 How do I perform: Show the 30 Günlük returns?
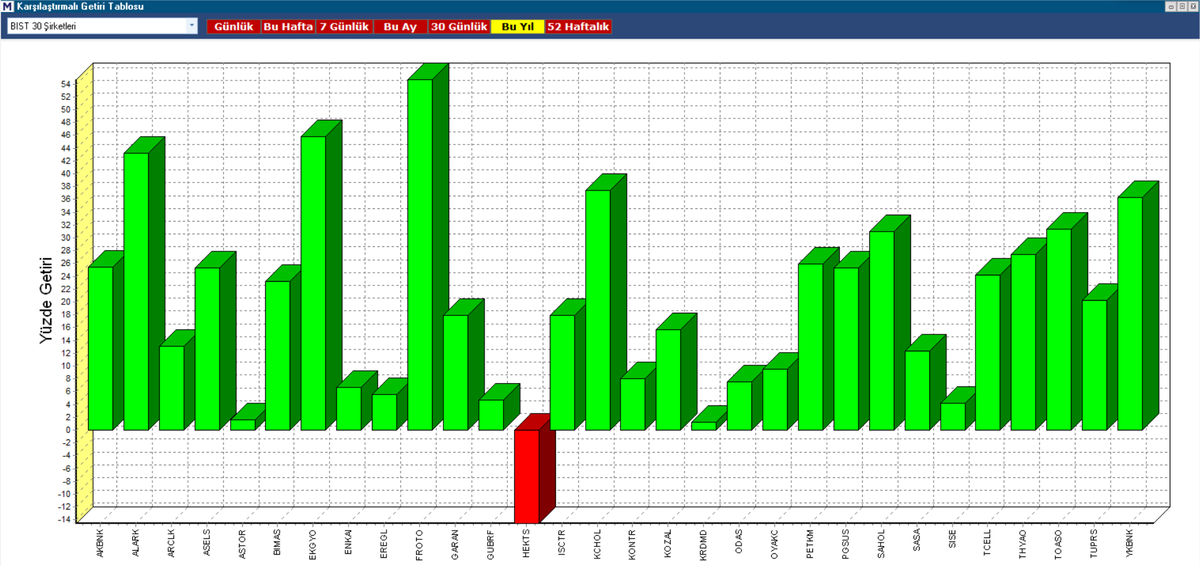tap(459, 27)
